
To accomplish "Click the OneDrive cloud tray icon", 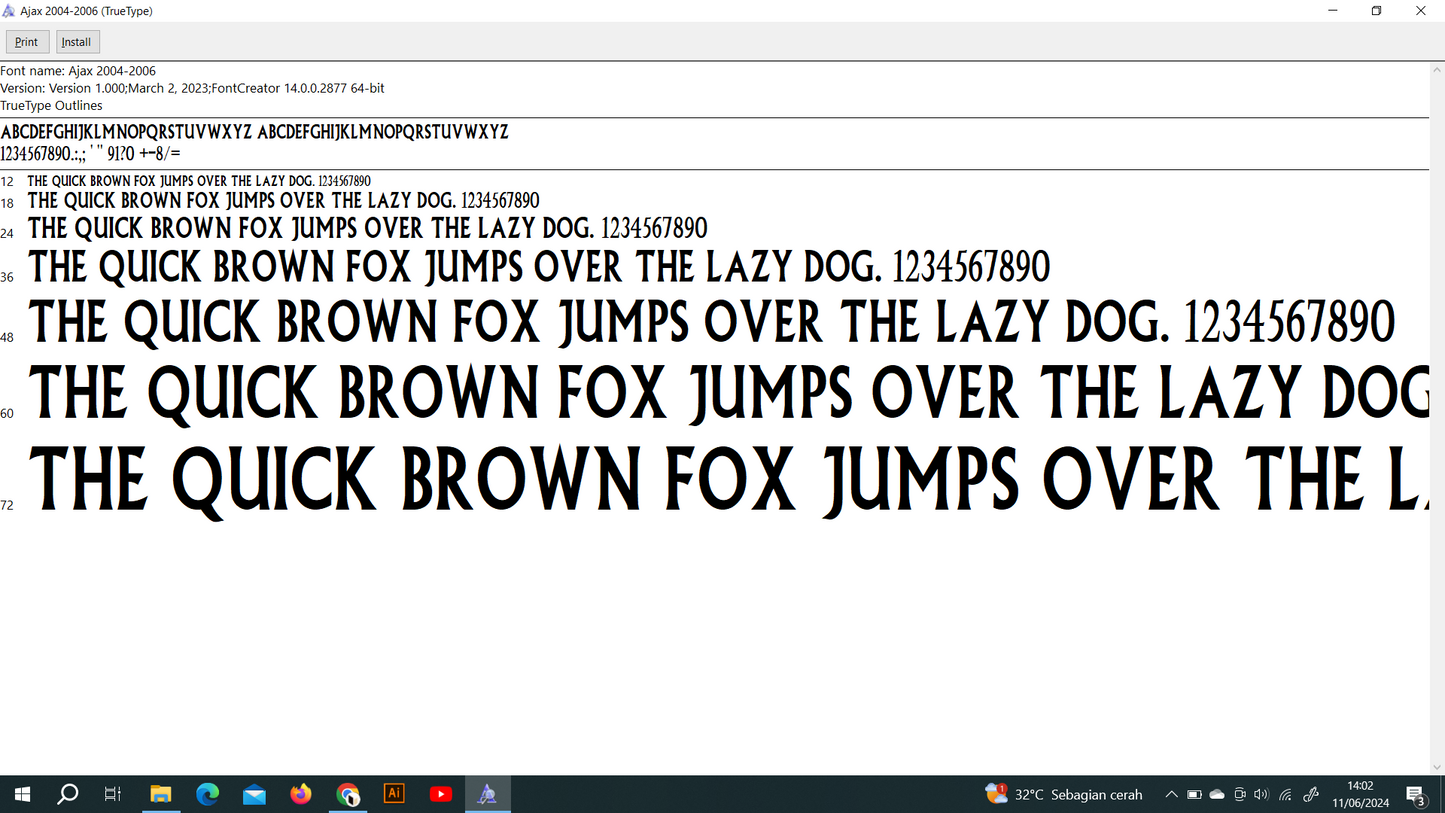I will (x=1217, y=795).
